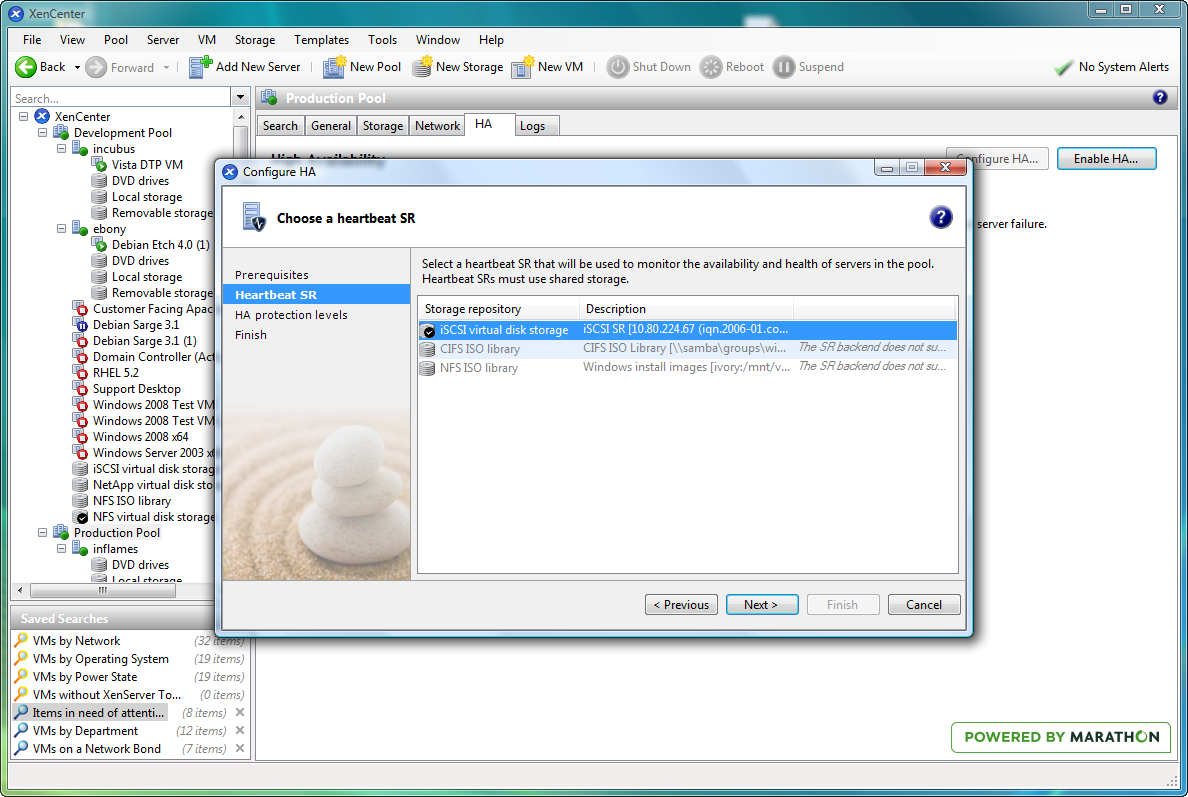Click the < Previous button in the wizard
This screenshot has height=797, width=1188.
681,605
